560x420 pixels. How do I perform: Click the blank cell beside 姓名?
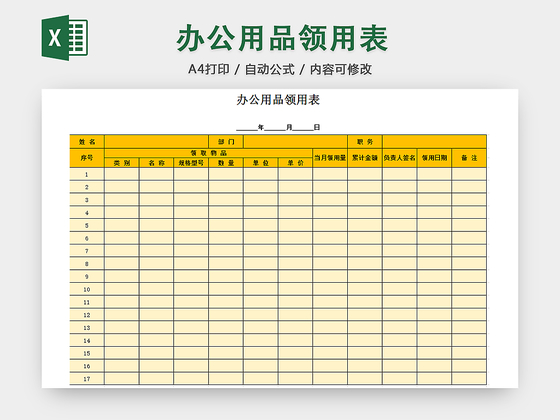156,142
